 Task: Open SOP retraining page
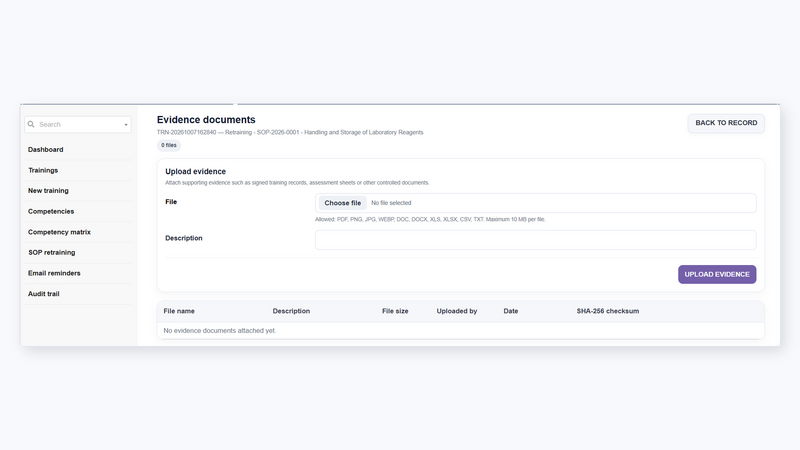pyautogui.click(x=52, y=253)
